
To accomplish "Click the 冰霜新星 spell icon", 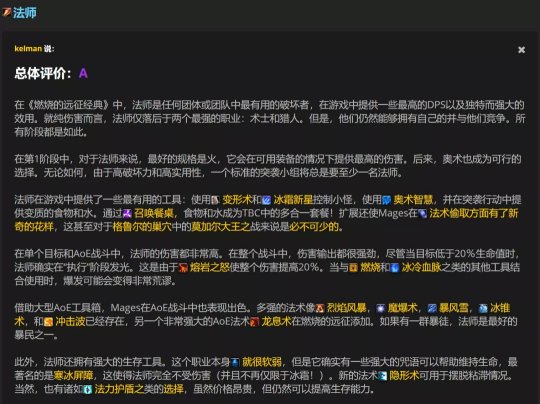I will 267,200.
